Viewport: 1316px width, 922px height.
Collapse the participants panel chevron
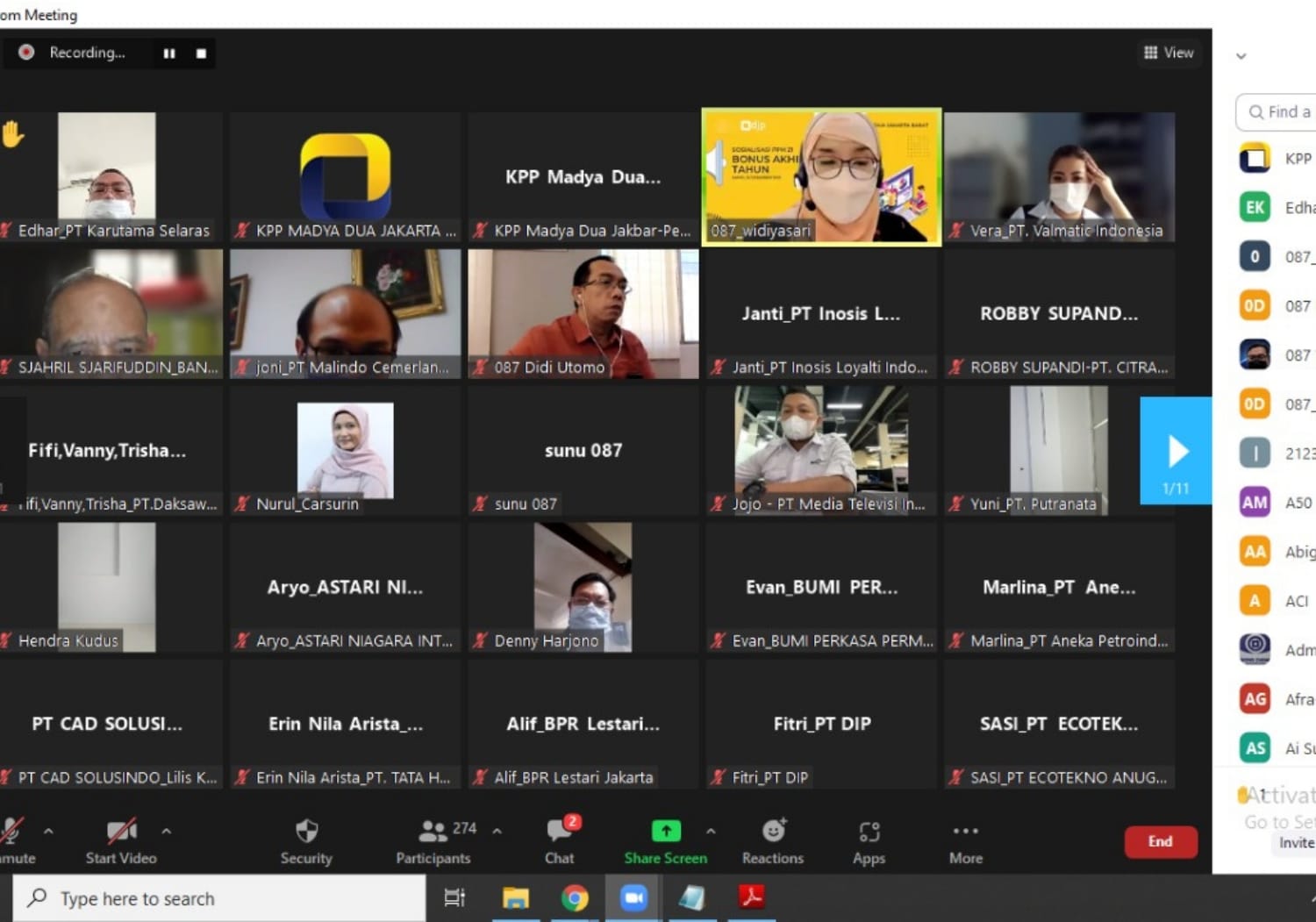1241,56
